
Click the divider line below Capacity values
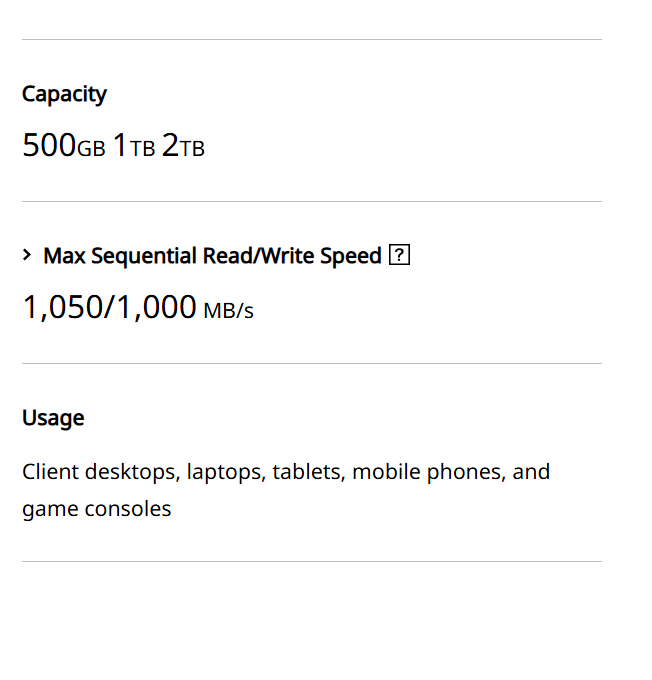coord(312,202)
